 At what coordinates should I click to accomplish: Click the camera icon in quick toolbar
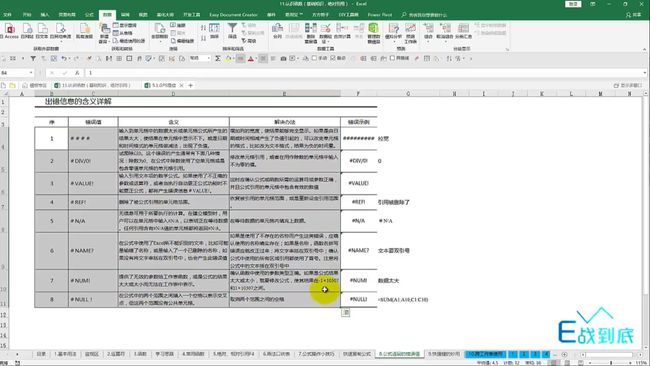click(x=283, y=58)
